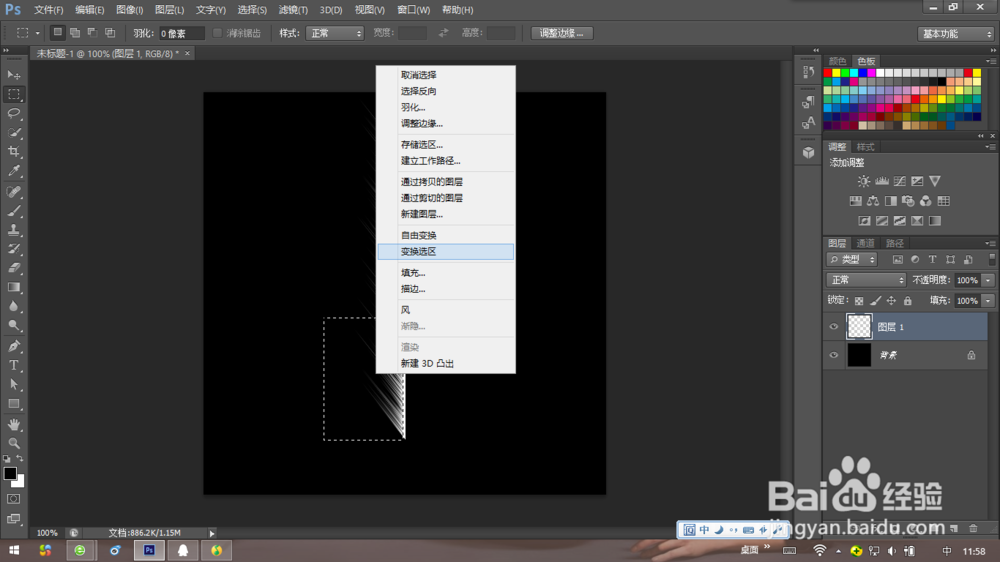Select the Blur tool
Screen dimensions: 1000x562
click(13, 307)
